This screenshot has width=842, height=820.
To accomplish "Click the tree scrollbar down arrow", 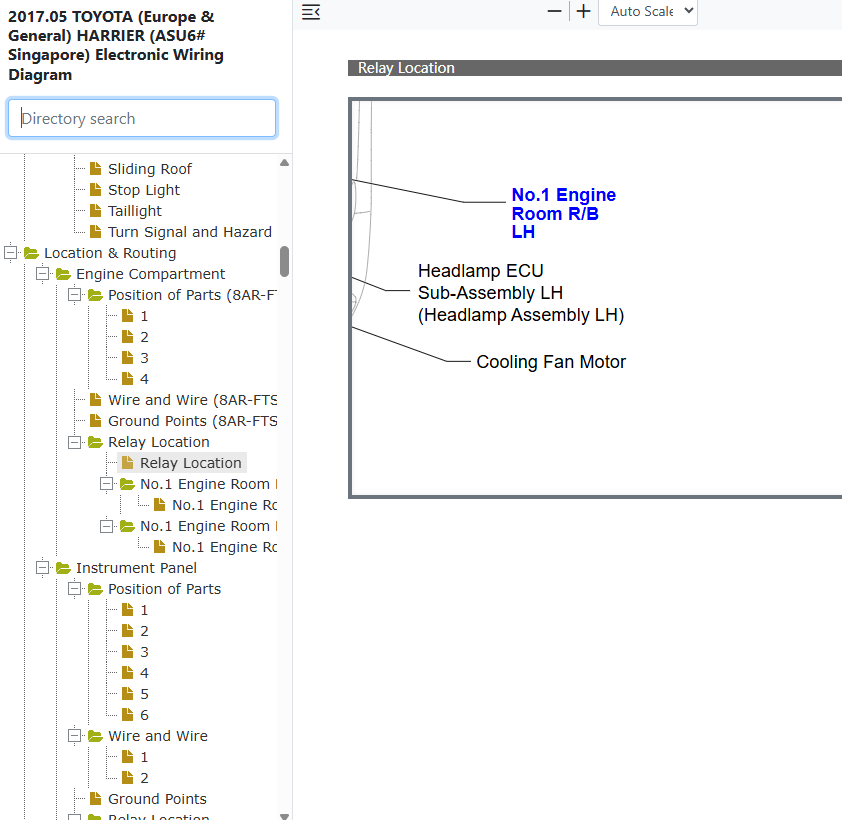I will (x=285, y=816).
